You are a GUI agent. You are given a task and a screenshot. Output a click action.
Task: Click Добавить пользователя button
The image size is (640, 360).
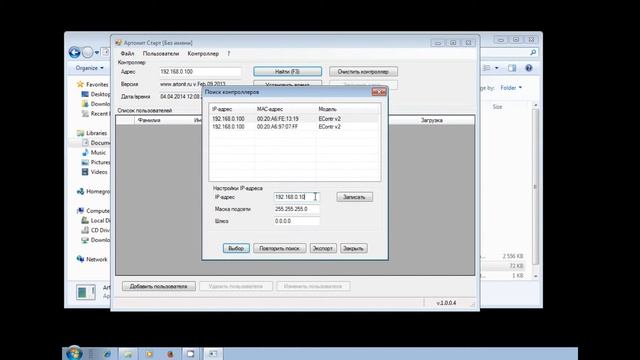point(158,286)
